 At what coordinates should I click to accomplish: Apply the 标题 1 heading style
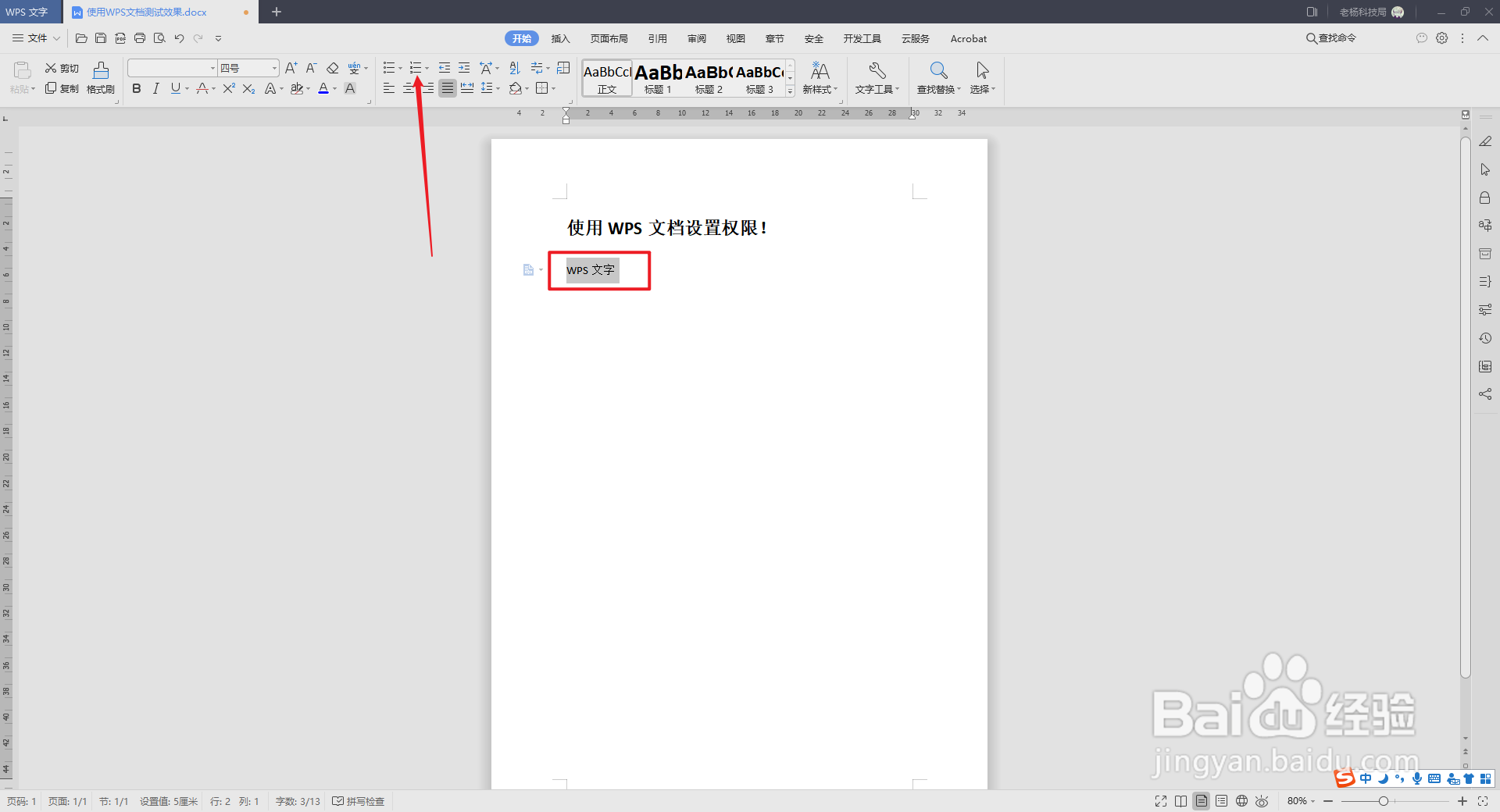(x=658, y=78)
